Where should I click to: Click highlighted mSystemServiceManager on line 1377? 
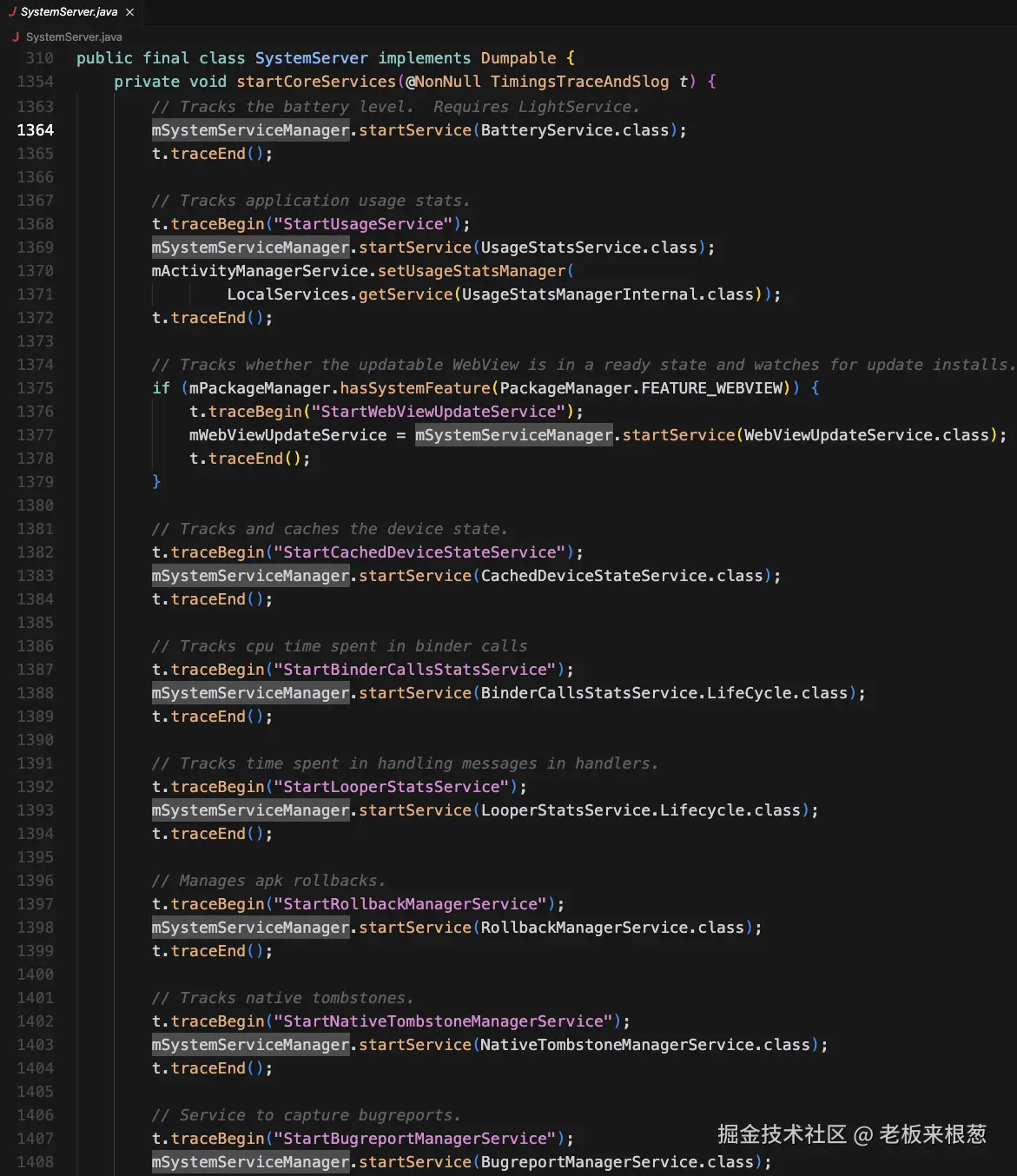tap(513, 435)
